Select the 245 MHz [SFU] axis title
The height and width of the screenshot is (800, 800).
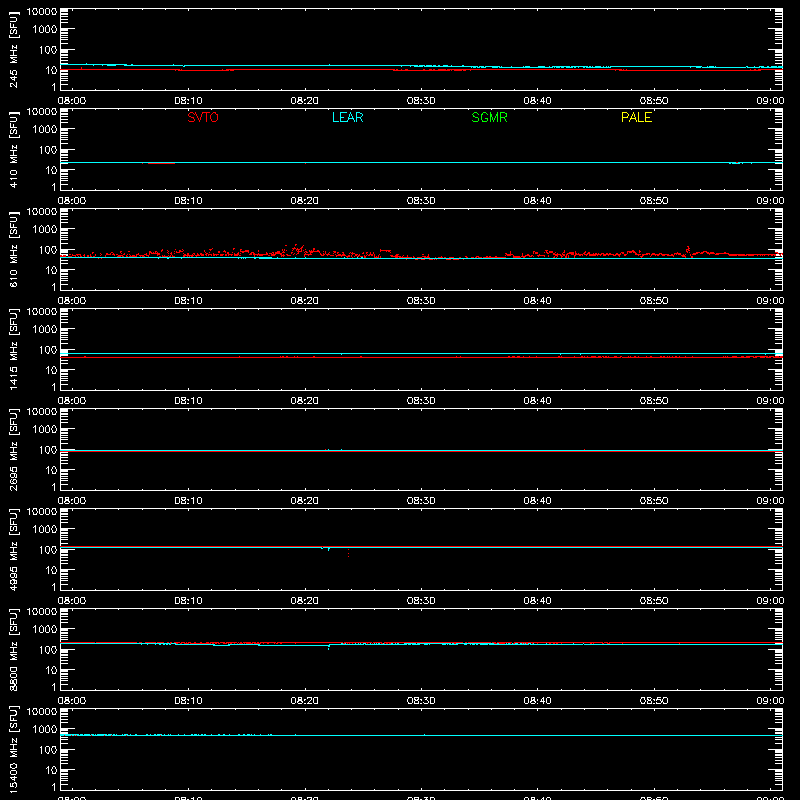tap(13, 49)
